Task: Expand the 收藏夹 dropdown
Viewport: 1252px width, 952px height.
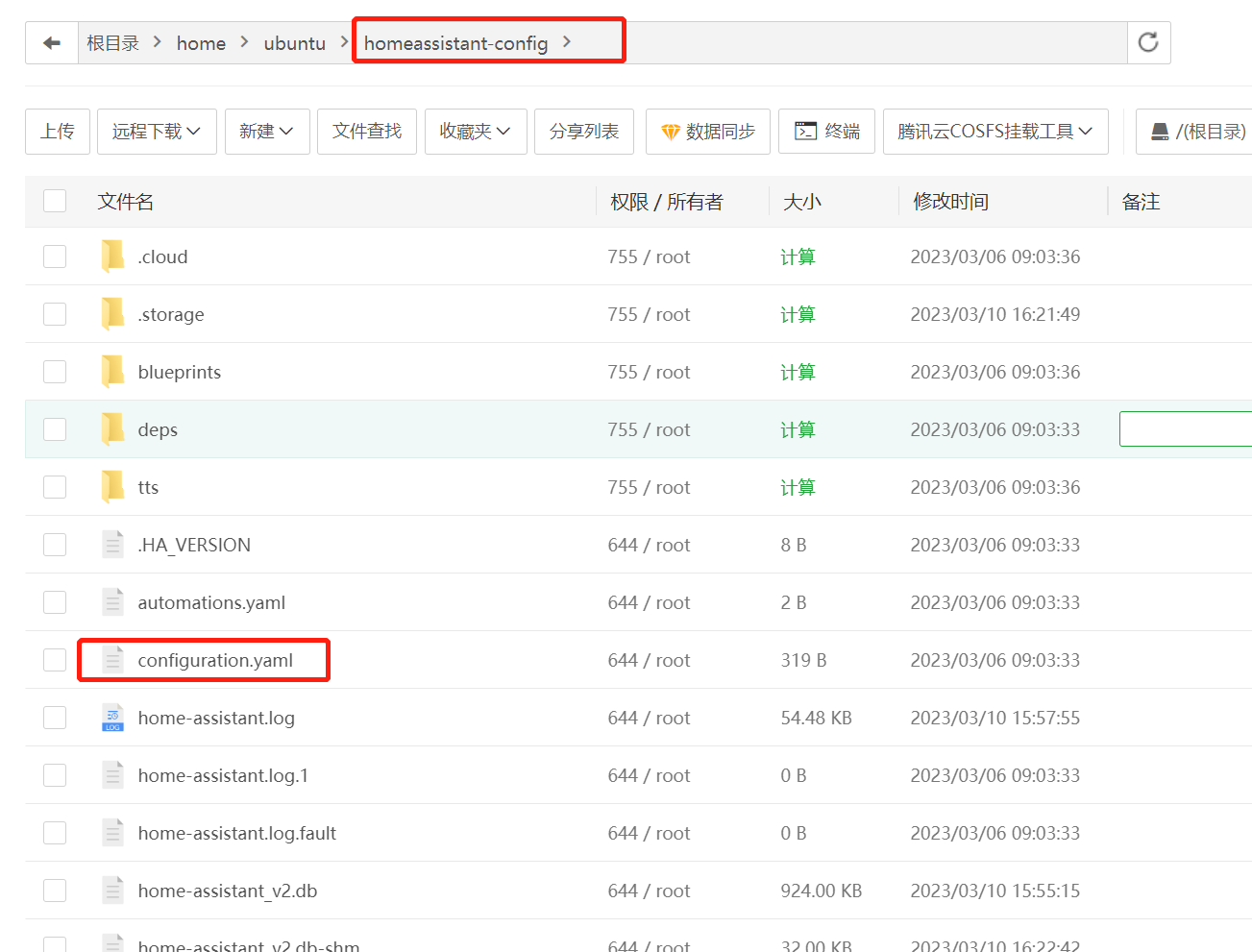Action: [x=476, y=132]
